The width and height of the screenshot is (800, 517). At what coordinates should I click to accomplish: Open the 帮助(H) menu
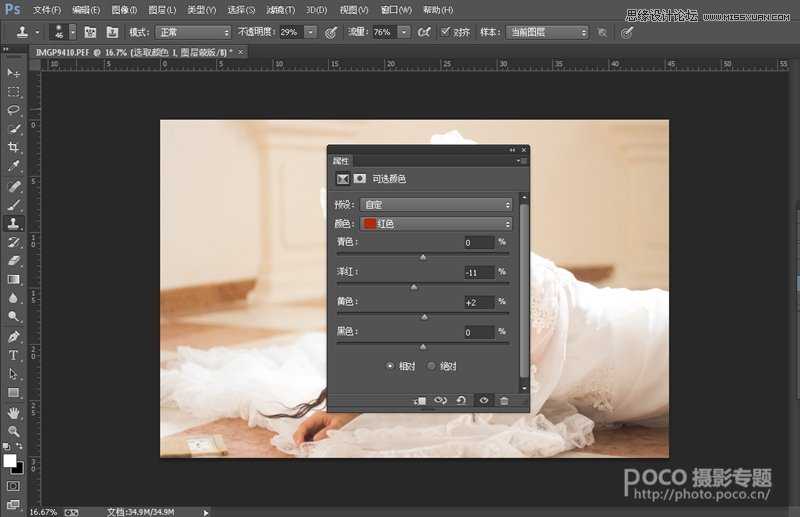click(x=437, y=10)
